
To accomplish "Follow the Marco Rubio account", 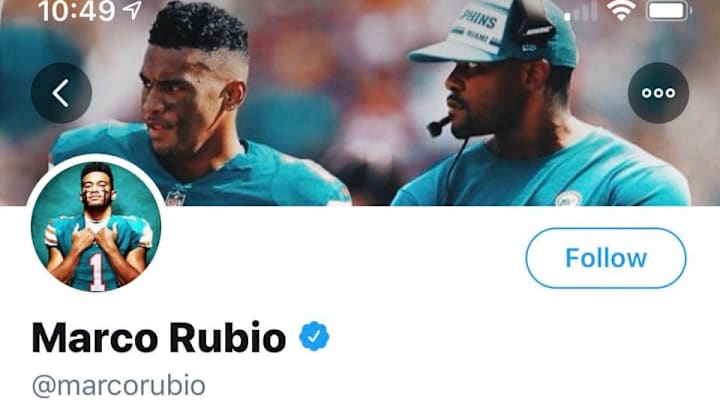I will click(x=606, y=258).
